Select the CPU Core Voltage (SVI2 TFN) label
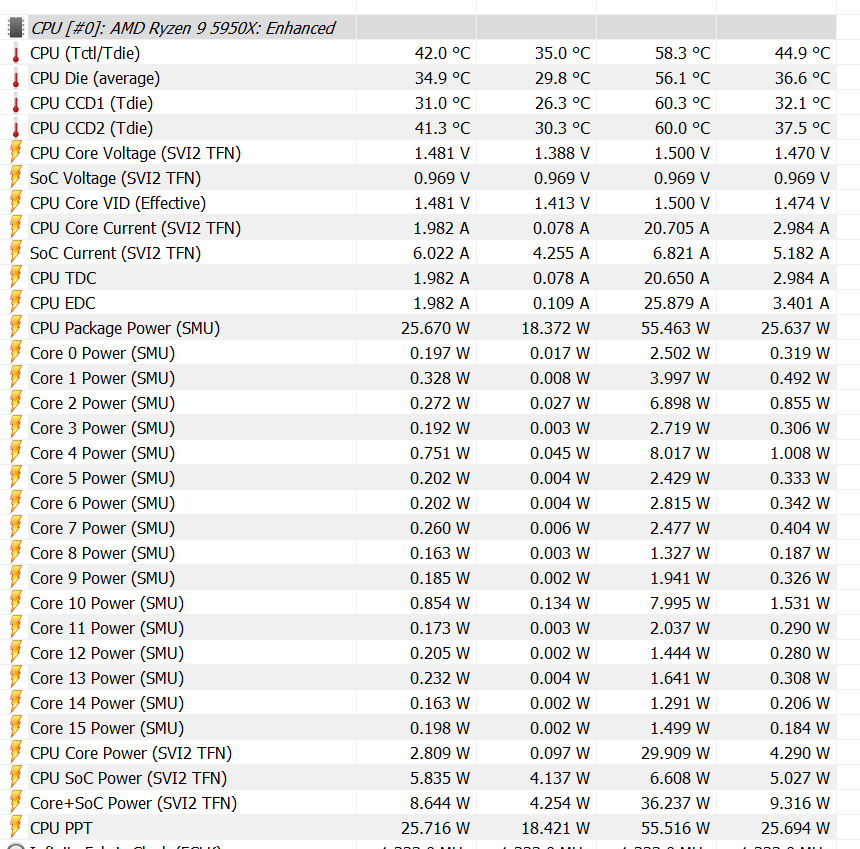860x849 pixels. pos(135,153)
